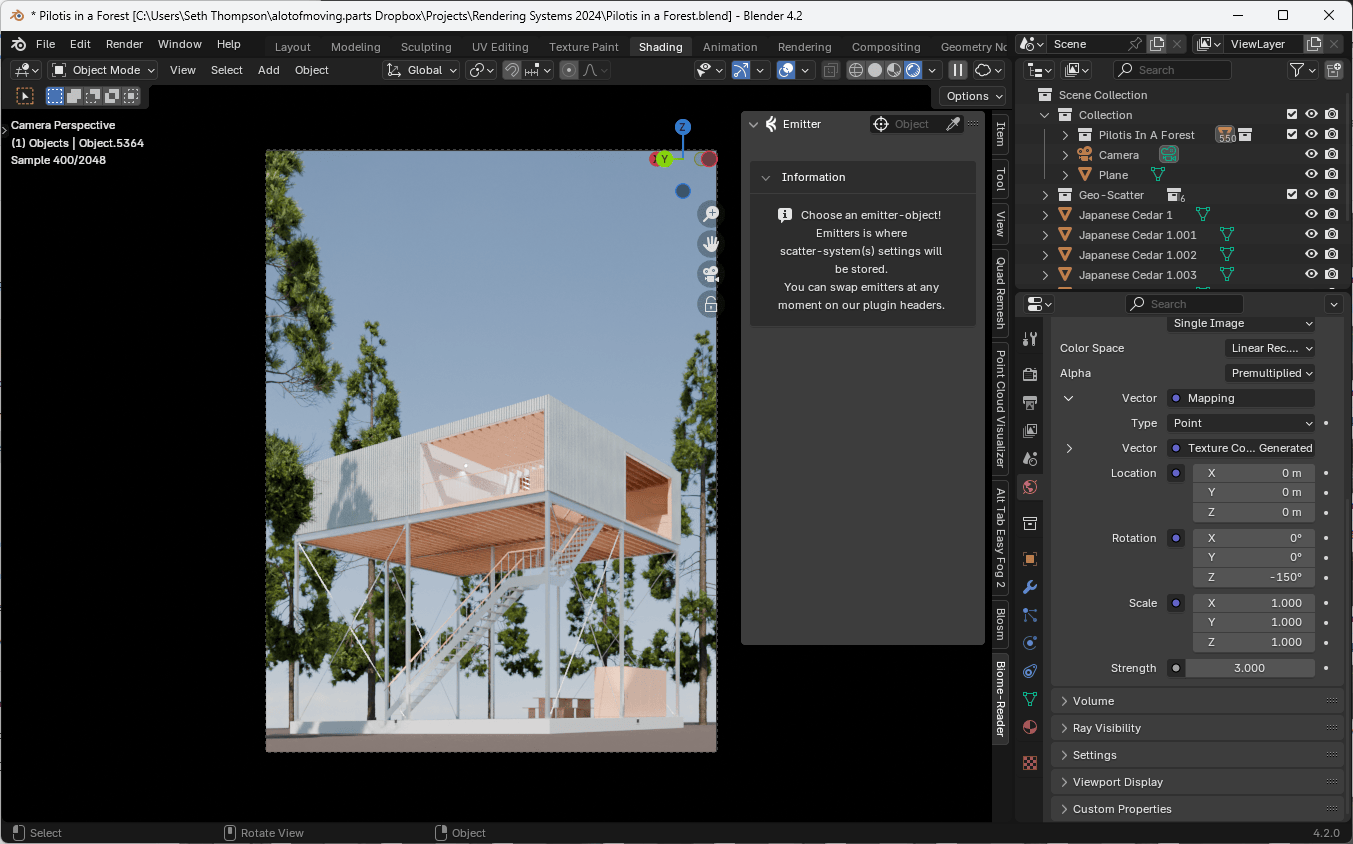1353x844 pixels.
Task: Click the Strength value field showing 3.000
Action: [x=1249, y=668]
